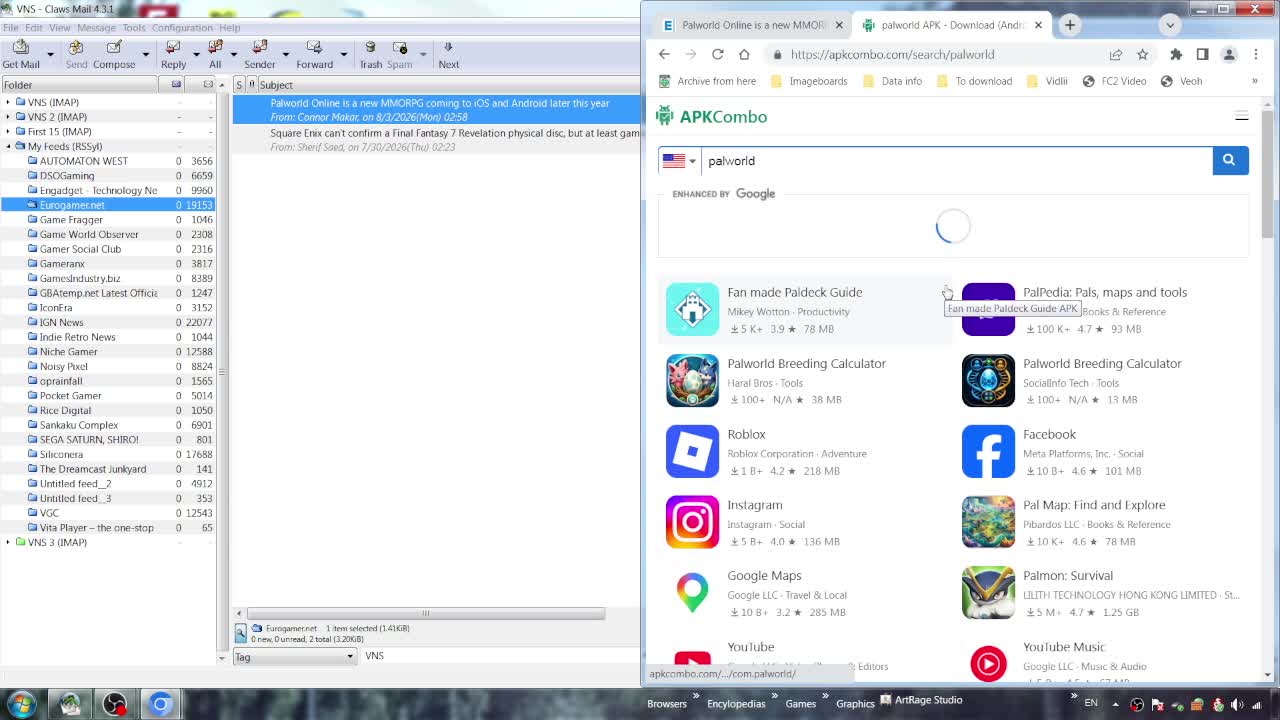Toggle the browser side panel

point(1202,54)
